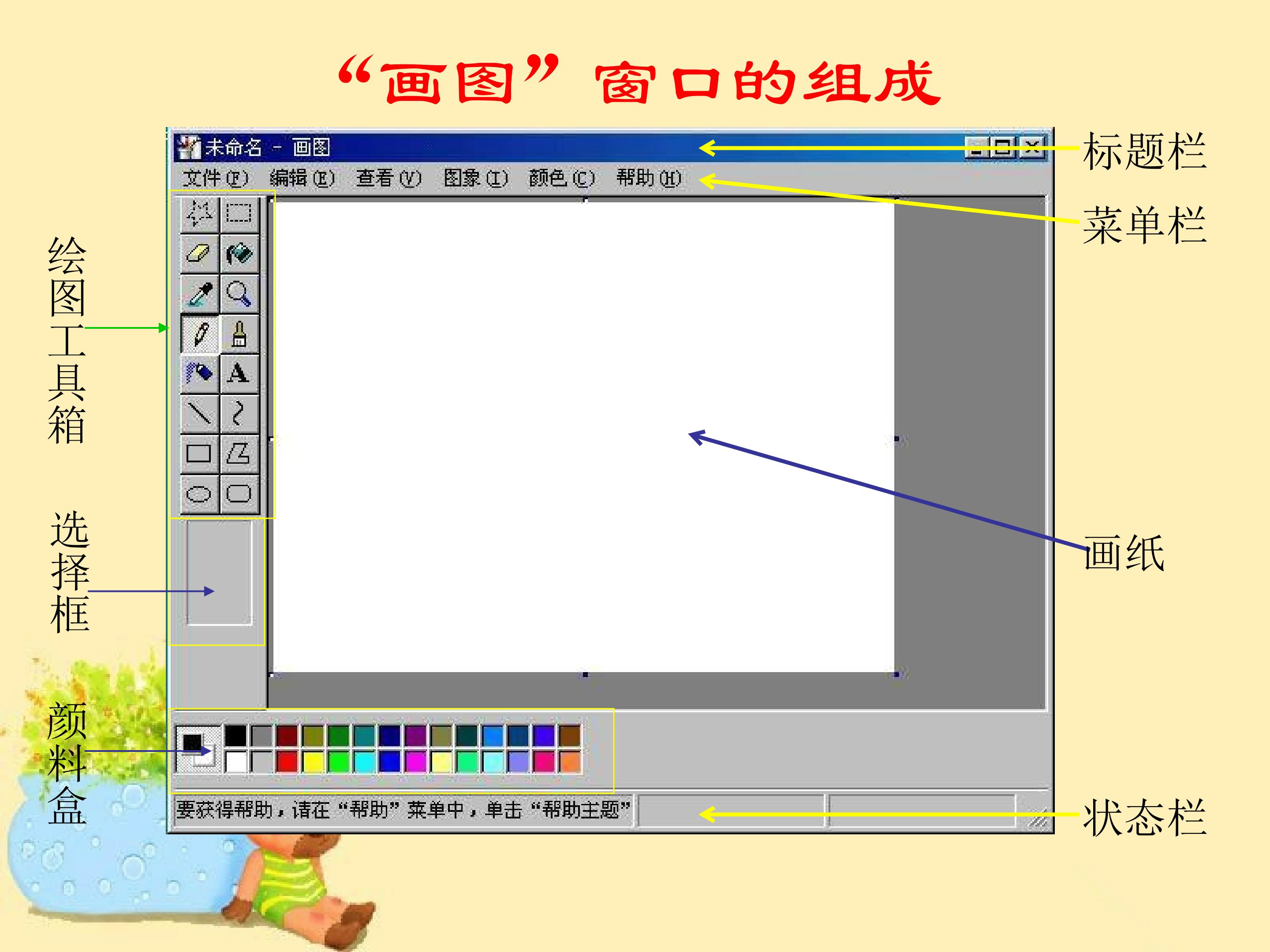Minimize the 画图 window
The height and width of the screenshot is (952, 1270).
[977, 148]
